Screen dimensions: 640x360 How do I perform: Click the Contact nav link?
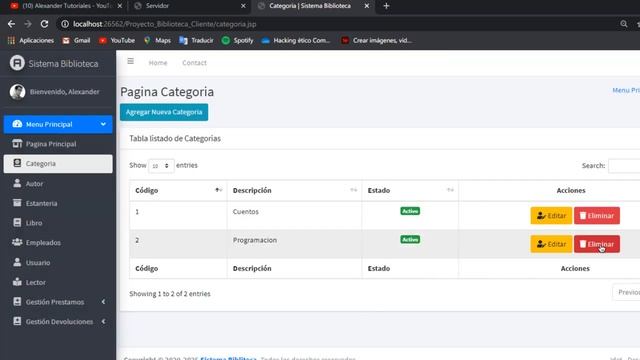(194, 63)
